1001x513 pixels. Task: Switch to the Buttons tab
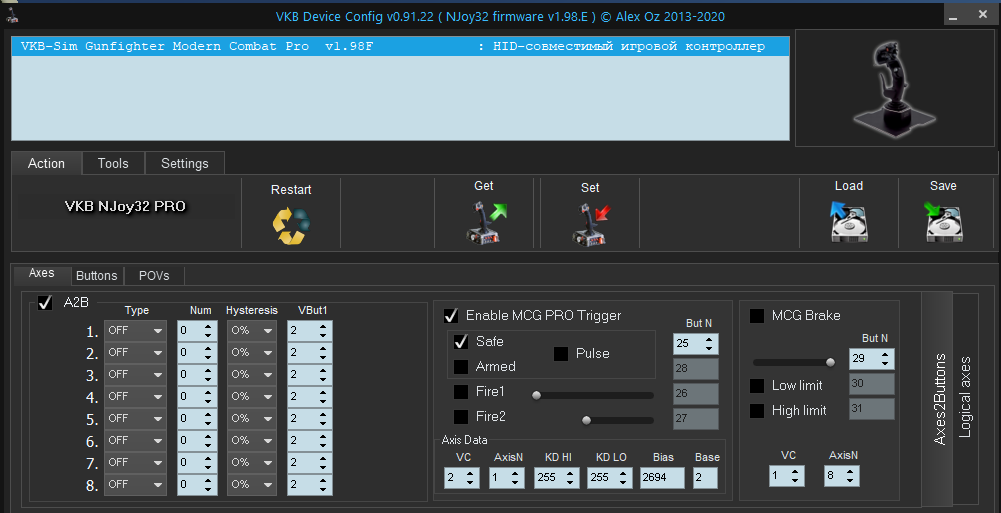(96, 276)
